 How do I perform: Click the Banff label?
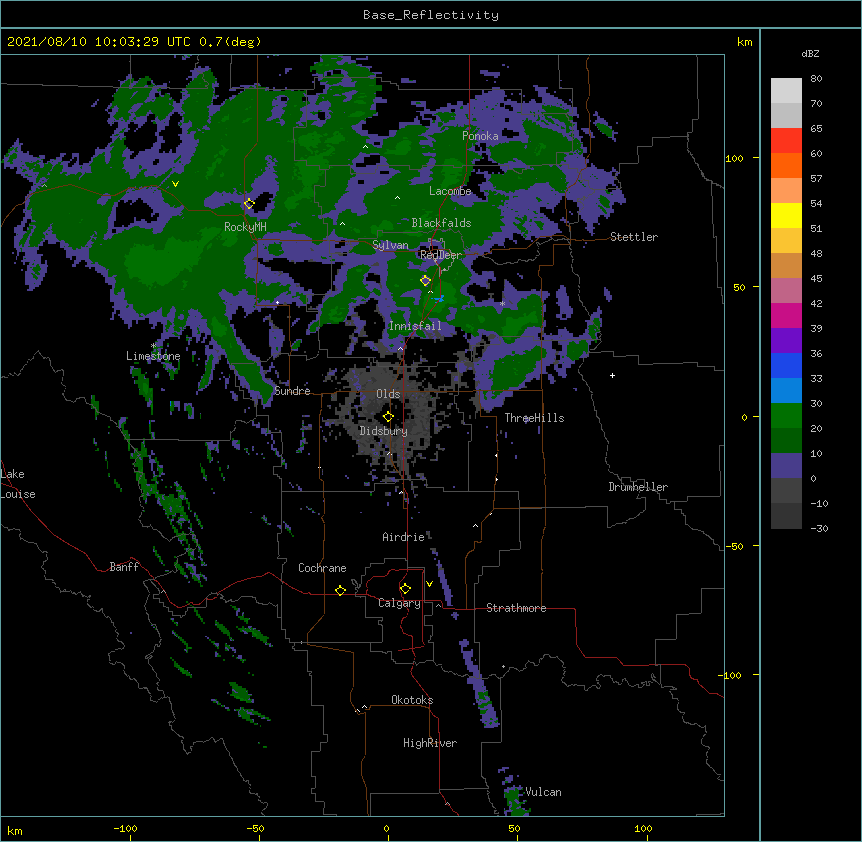124,567
